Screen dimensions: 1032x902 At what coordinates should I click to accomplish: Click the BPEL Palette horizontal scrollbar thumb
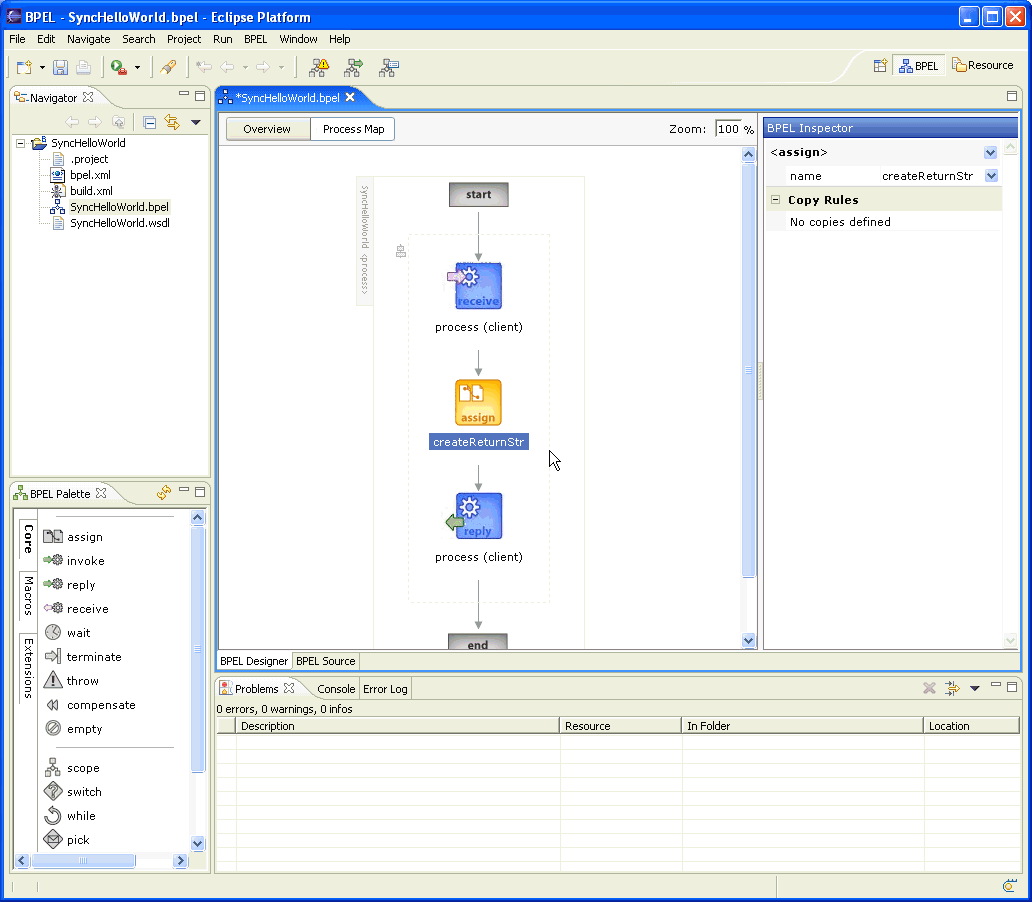coord(84,860)
